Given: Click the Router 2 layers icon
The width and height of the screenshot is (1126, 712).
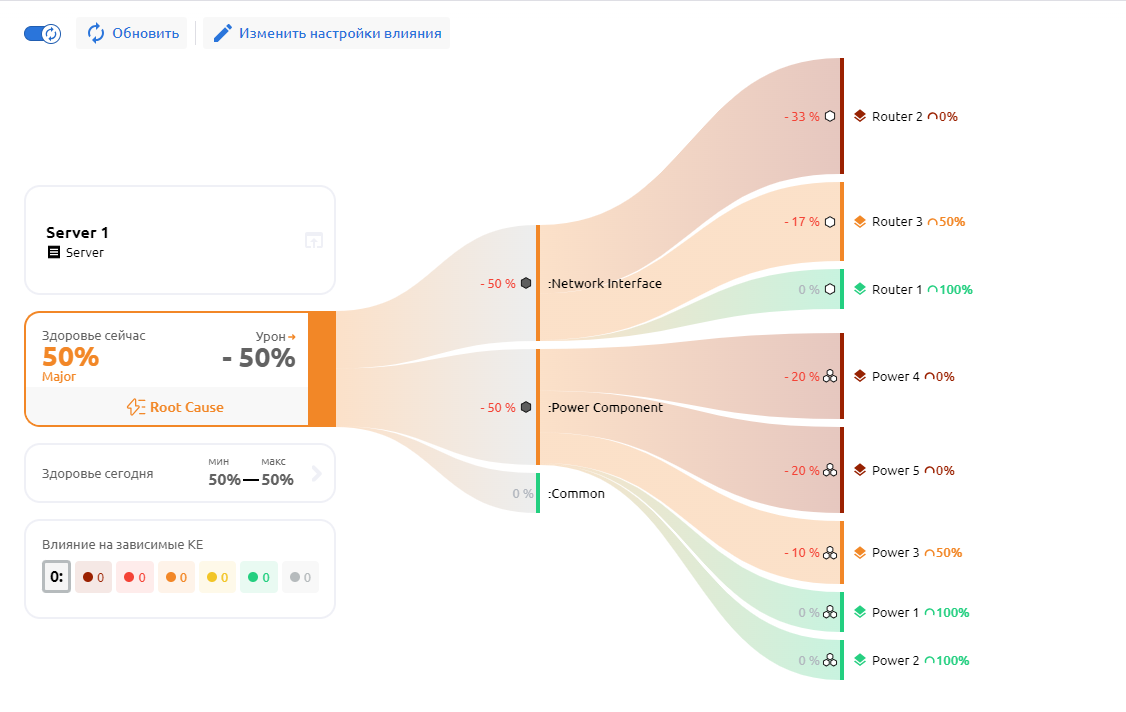Looking at the screenshot, I should (860, 116).
